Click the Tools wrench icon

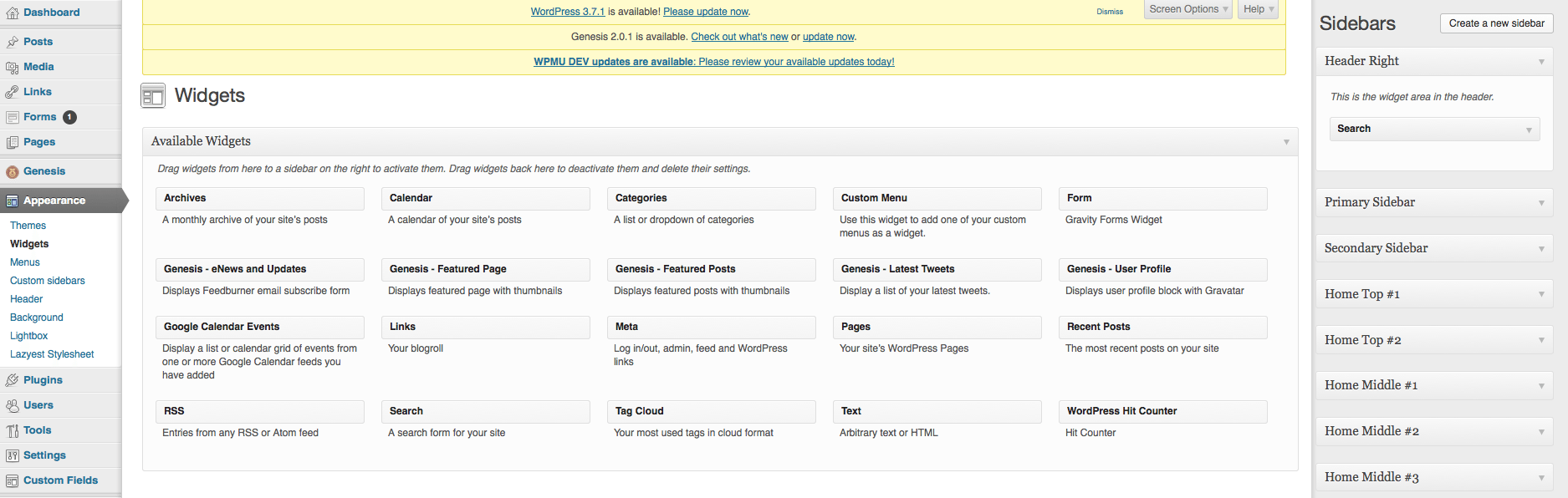click(x=12, y=430)
